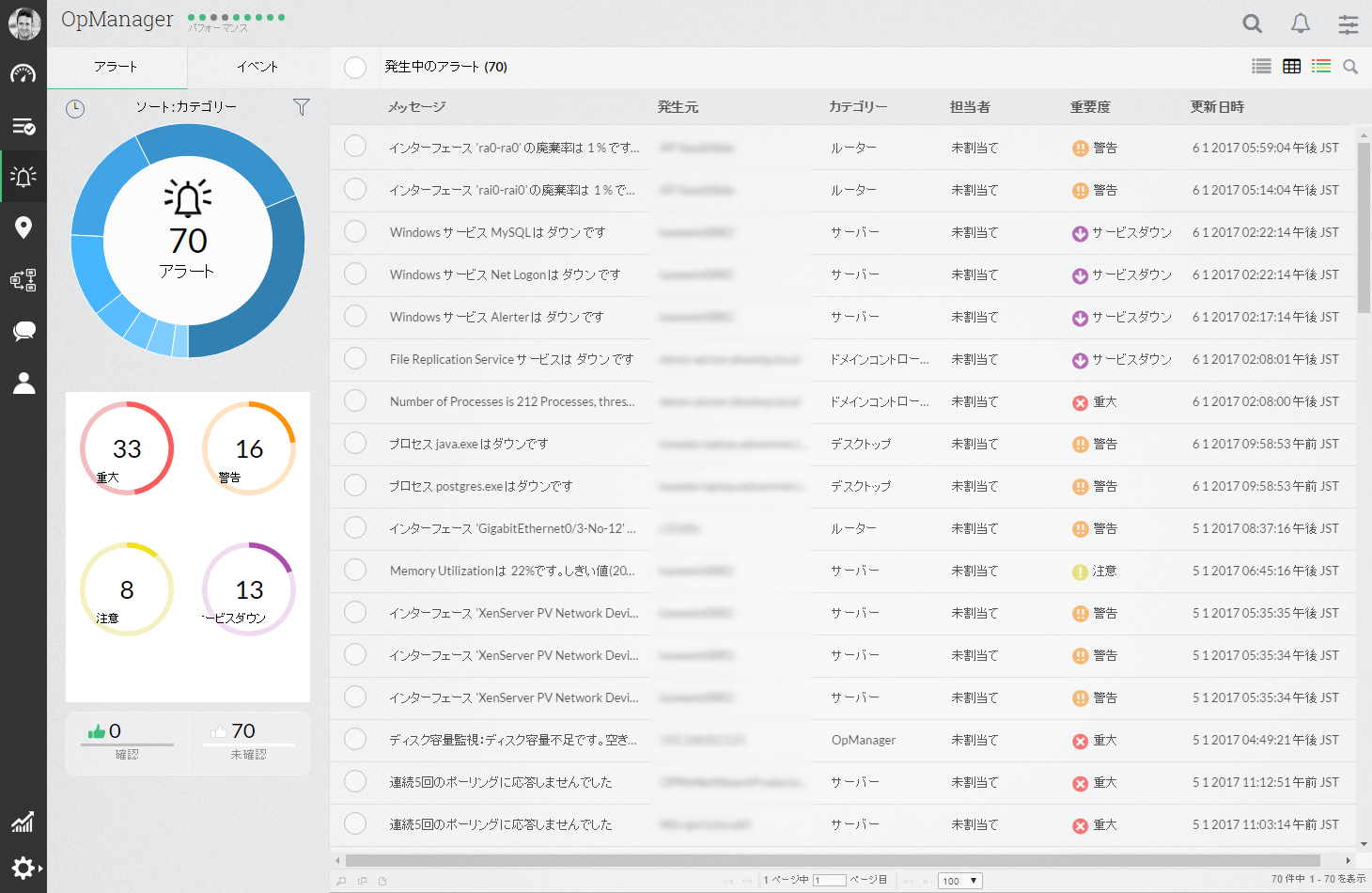Screen dimensions: 1372x893
Task: Open the settings sliders icon in header
Action: tap(1349, 24)
